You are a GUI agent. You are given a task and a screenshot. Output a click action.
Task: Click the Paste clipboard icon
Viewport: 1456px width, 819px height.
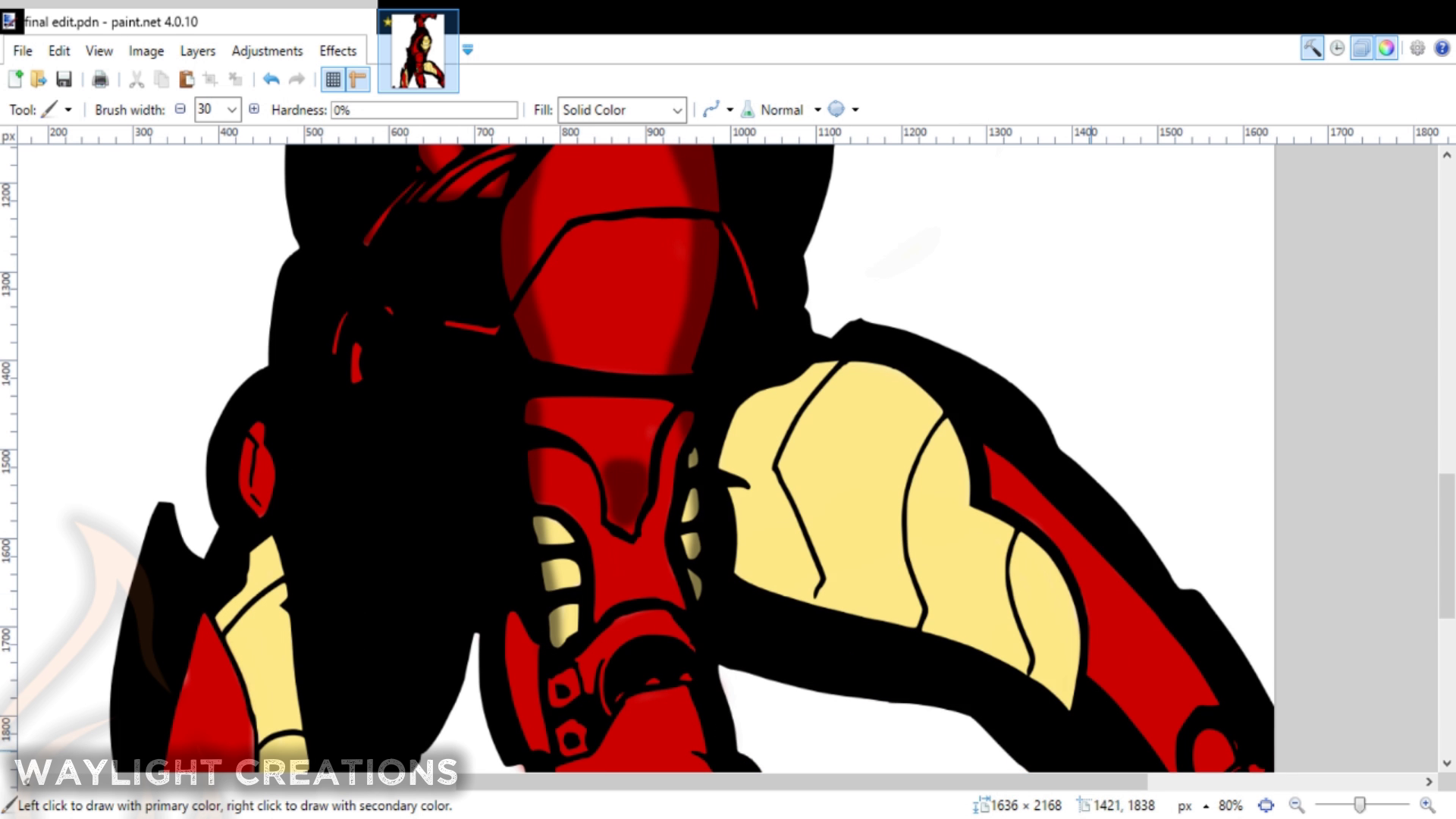tap(186, 79)
